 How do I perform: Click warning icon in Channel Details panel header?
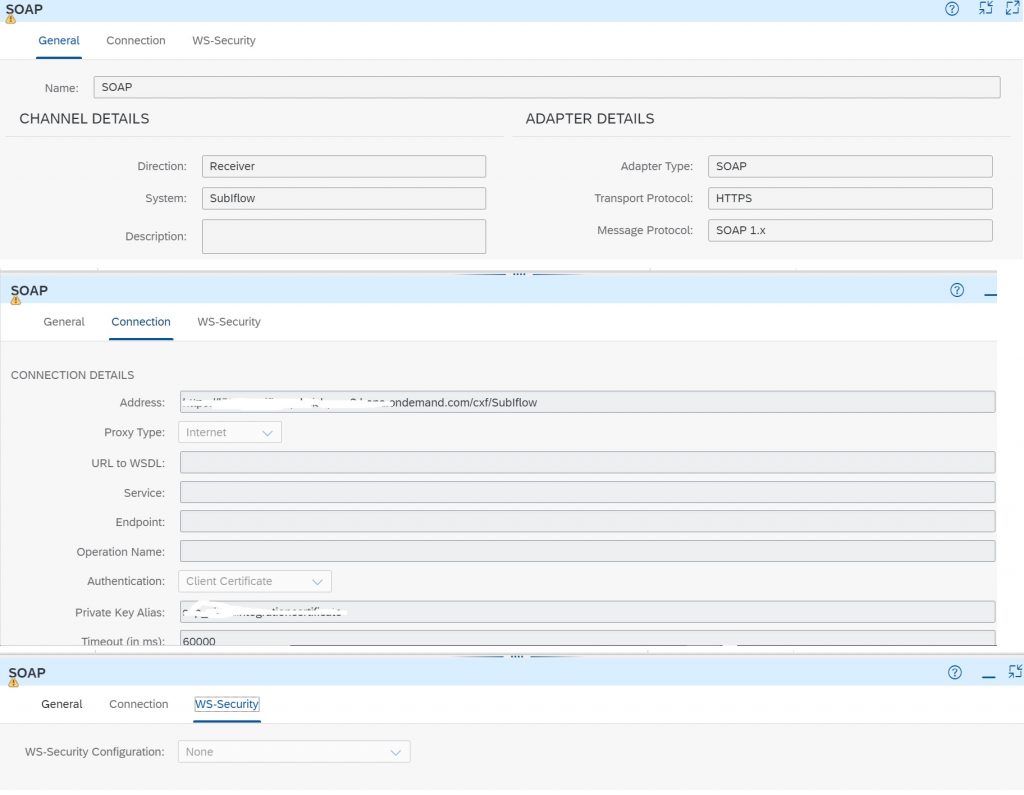(10, 19)
